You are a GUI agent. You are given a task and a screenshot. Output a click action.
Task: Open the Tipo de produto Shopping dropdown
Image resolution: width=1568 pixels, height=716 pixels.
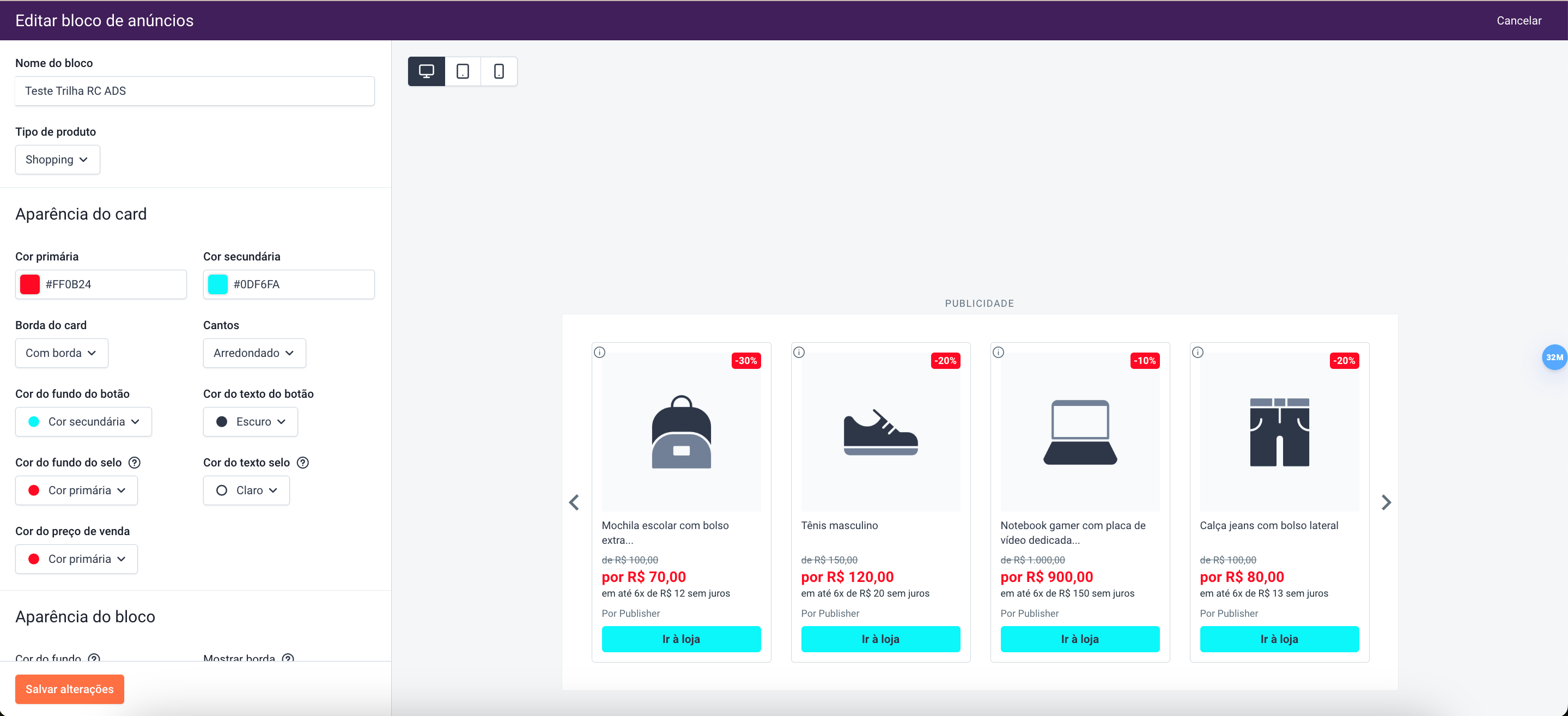(x=57, y=160)
